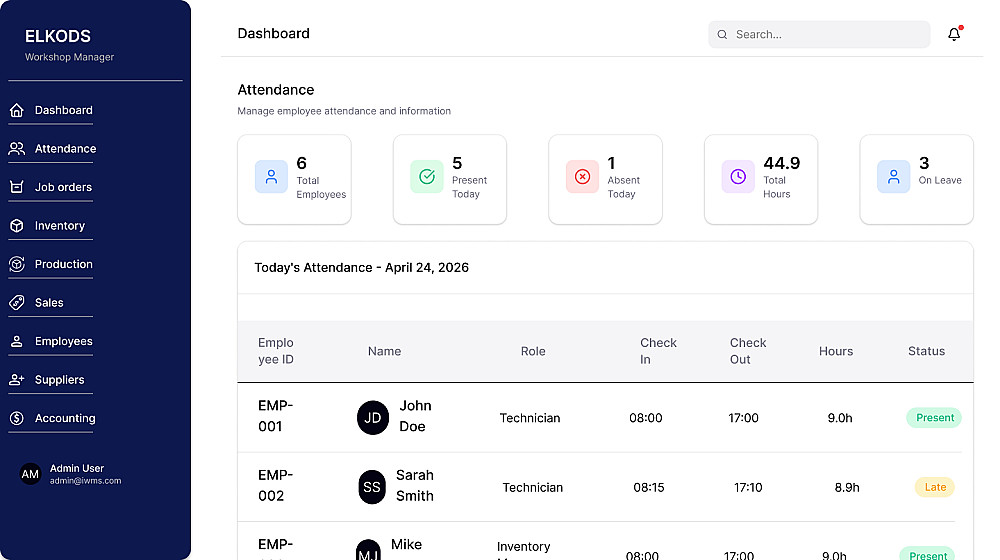Click the Accounting dollar icon
This screenshot has height=560, width=1000.
point(17,418)
